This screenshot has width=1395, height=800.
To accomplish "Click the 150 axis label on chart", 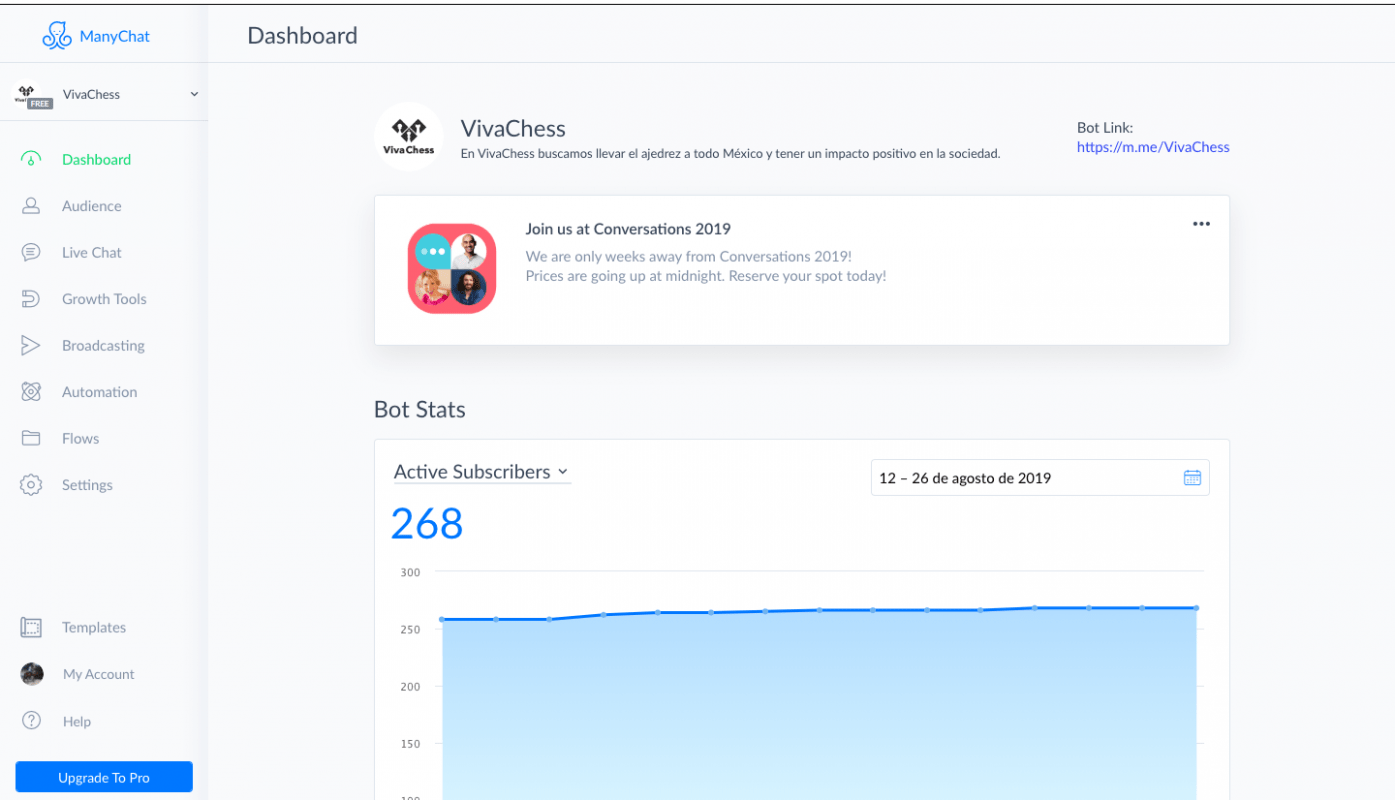I will coord(411,744).
